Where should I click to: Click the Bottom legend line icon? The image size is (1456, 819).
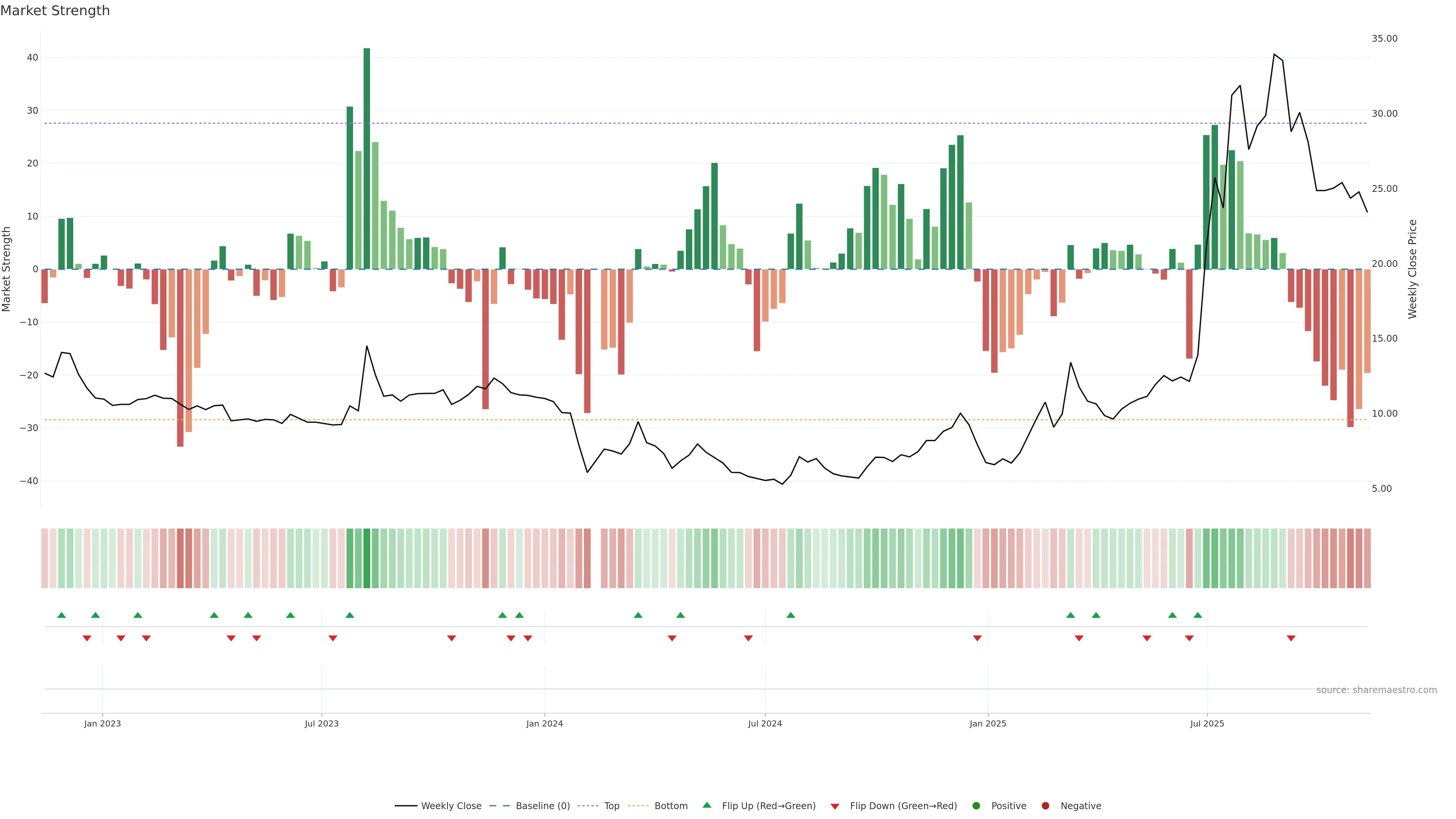click(638, 806)
